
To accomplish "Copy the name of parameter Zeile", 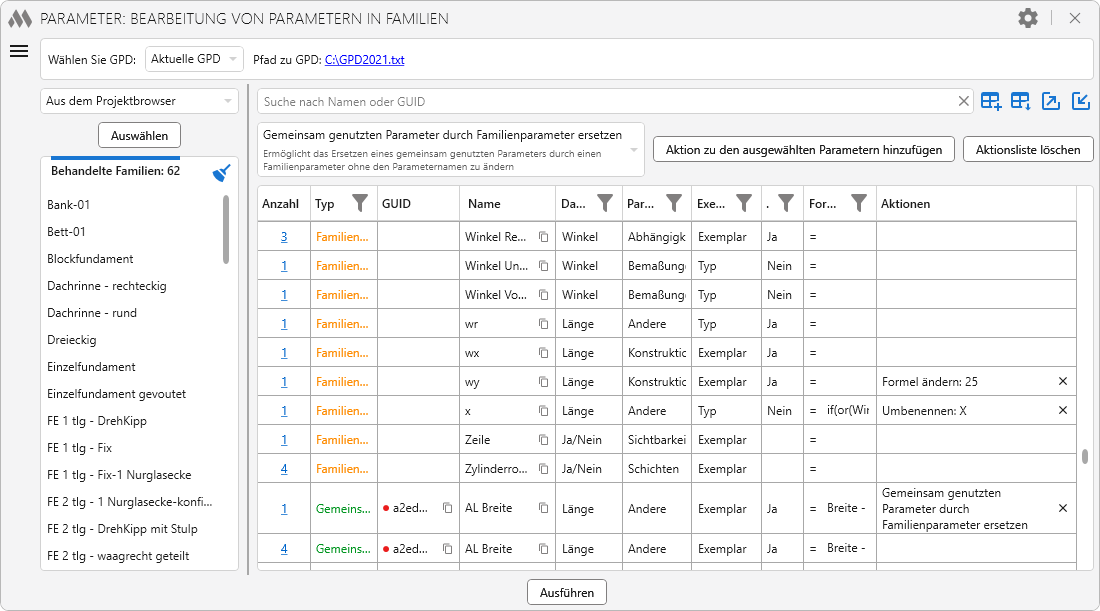I will click(544, 440).
